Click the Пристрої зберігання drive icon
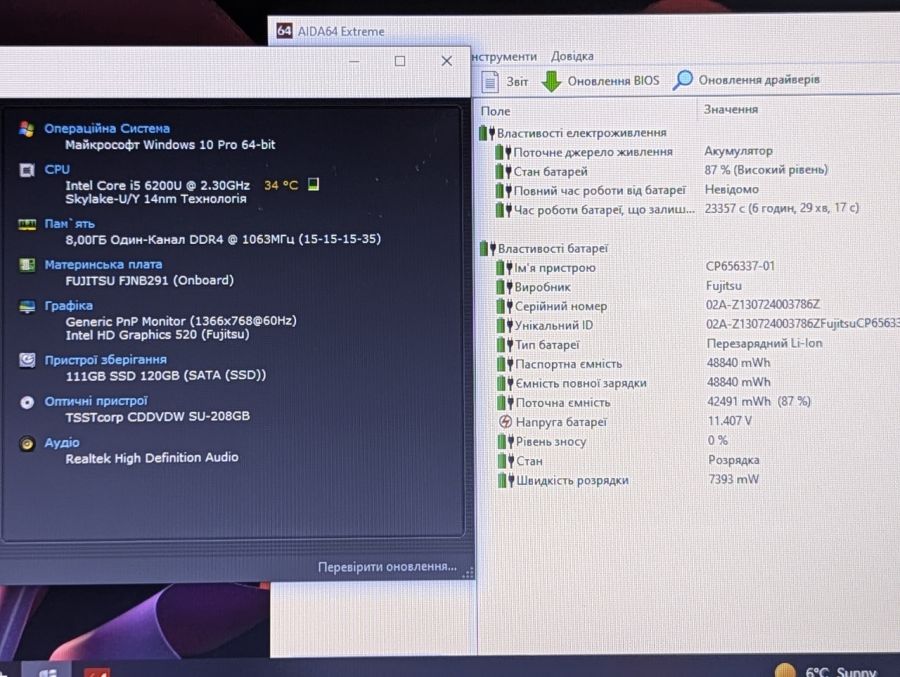The image size is (900, 677). click(27, 360)
